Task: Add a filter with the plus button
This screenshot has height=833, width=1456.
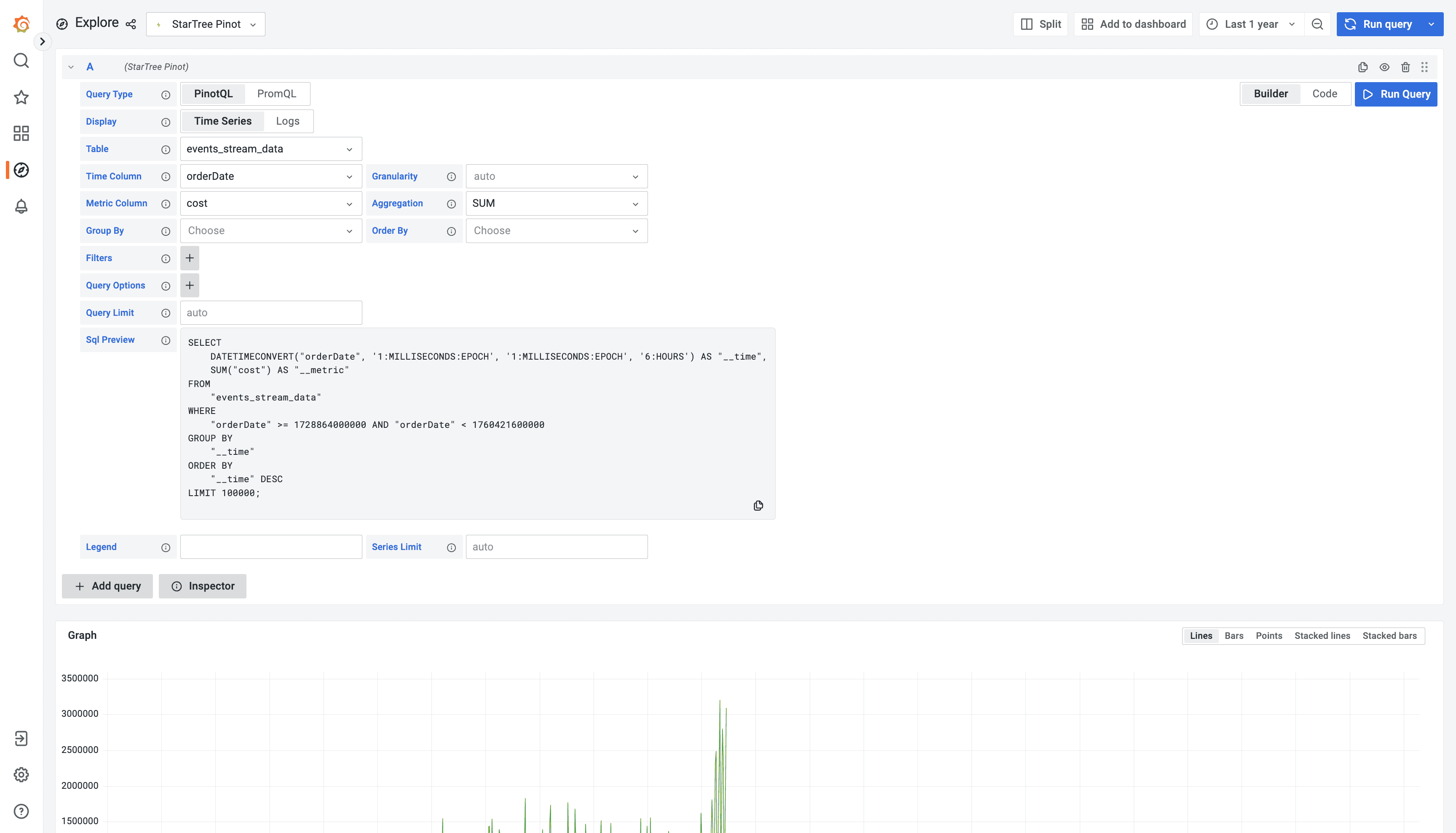Action: click(190, 258)
